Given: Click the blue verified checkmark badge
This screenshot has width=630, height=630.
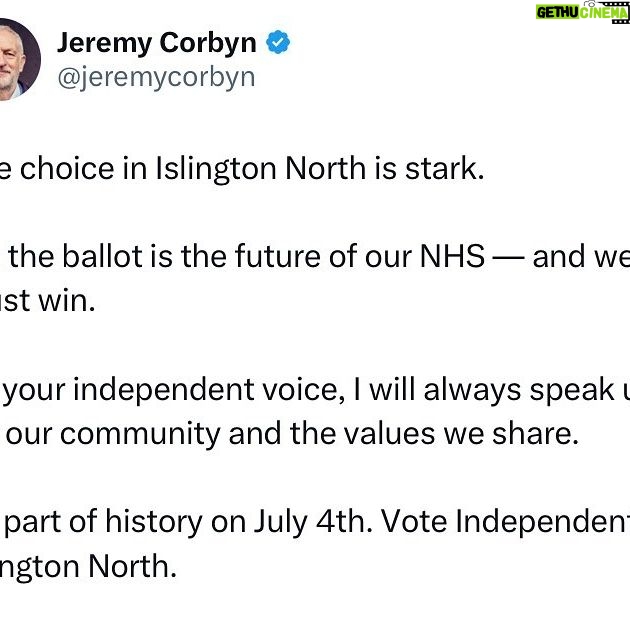Looking at the screenshot, I should pyautogui.click(x=278, y=42).
